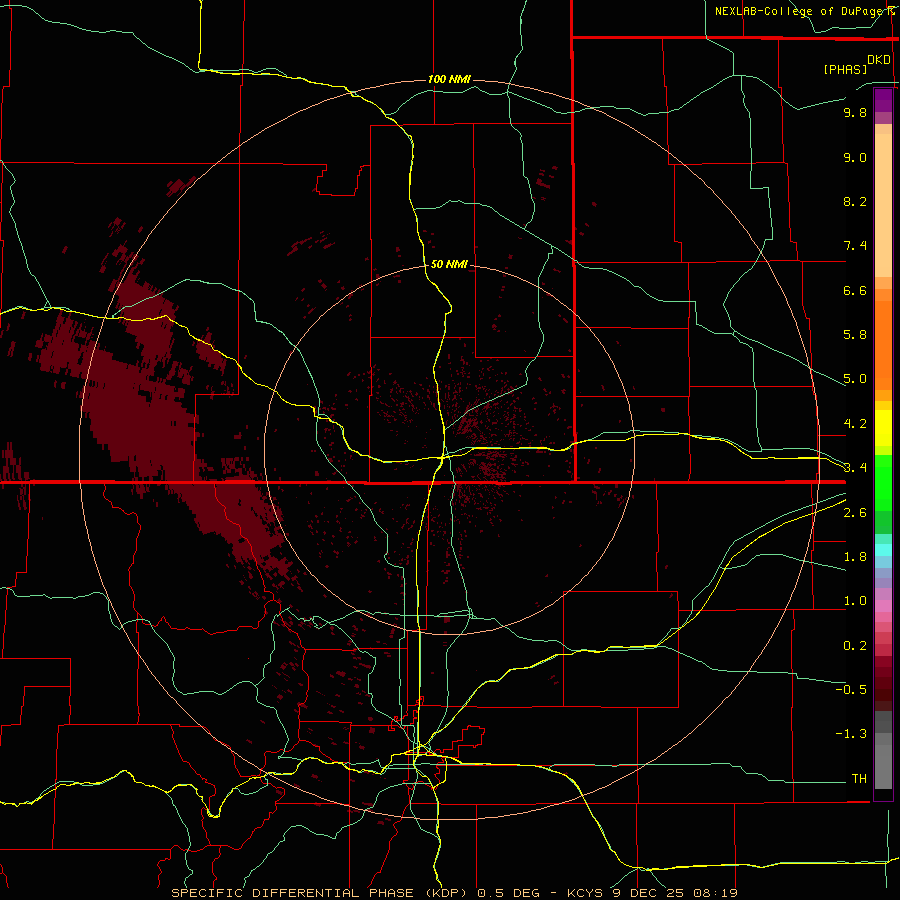Click the 2.6 legend value
Viewport: 900px width, 900px height.
point(855,513)
